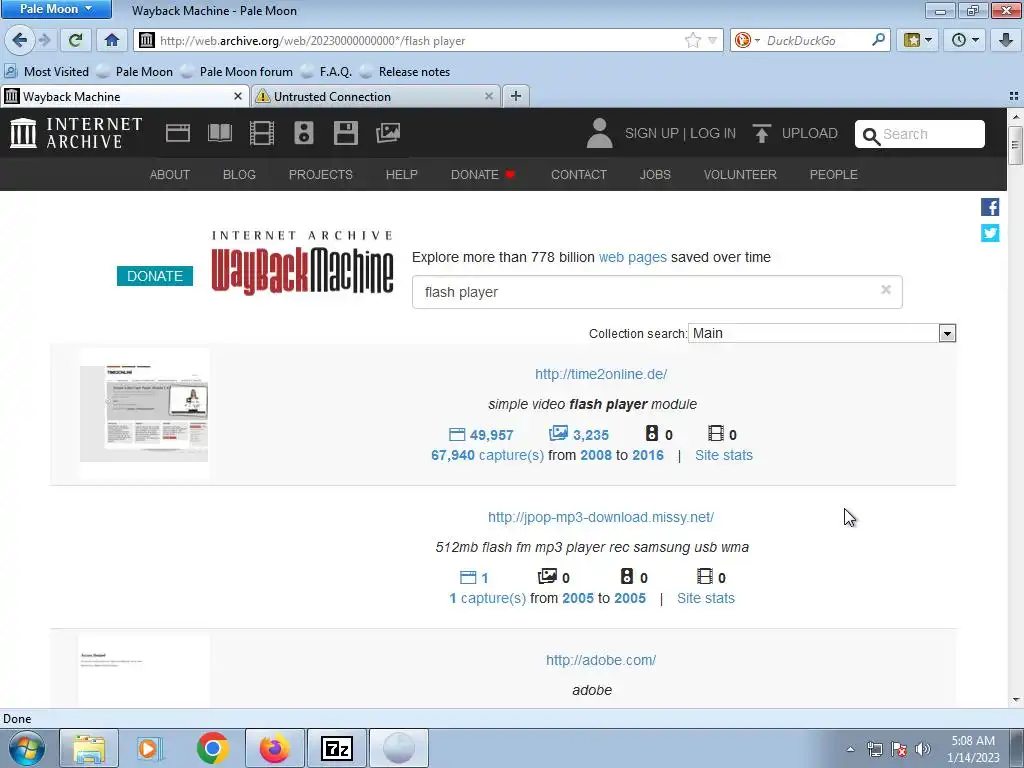Open the DONATE menu item with heart
The width and height of the screenshot is (1024, 768).
(483, 174)
